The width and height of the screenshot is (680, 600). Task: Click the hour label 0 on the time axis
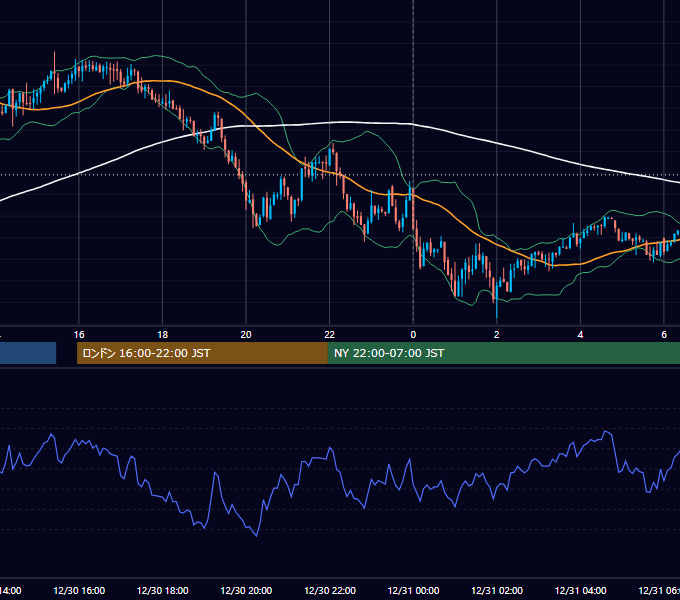click(x=413, y=335)
